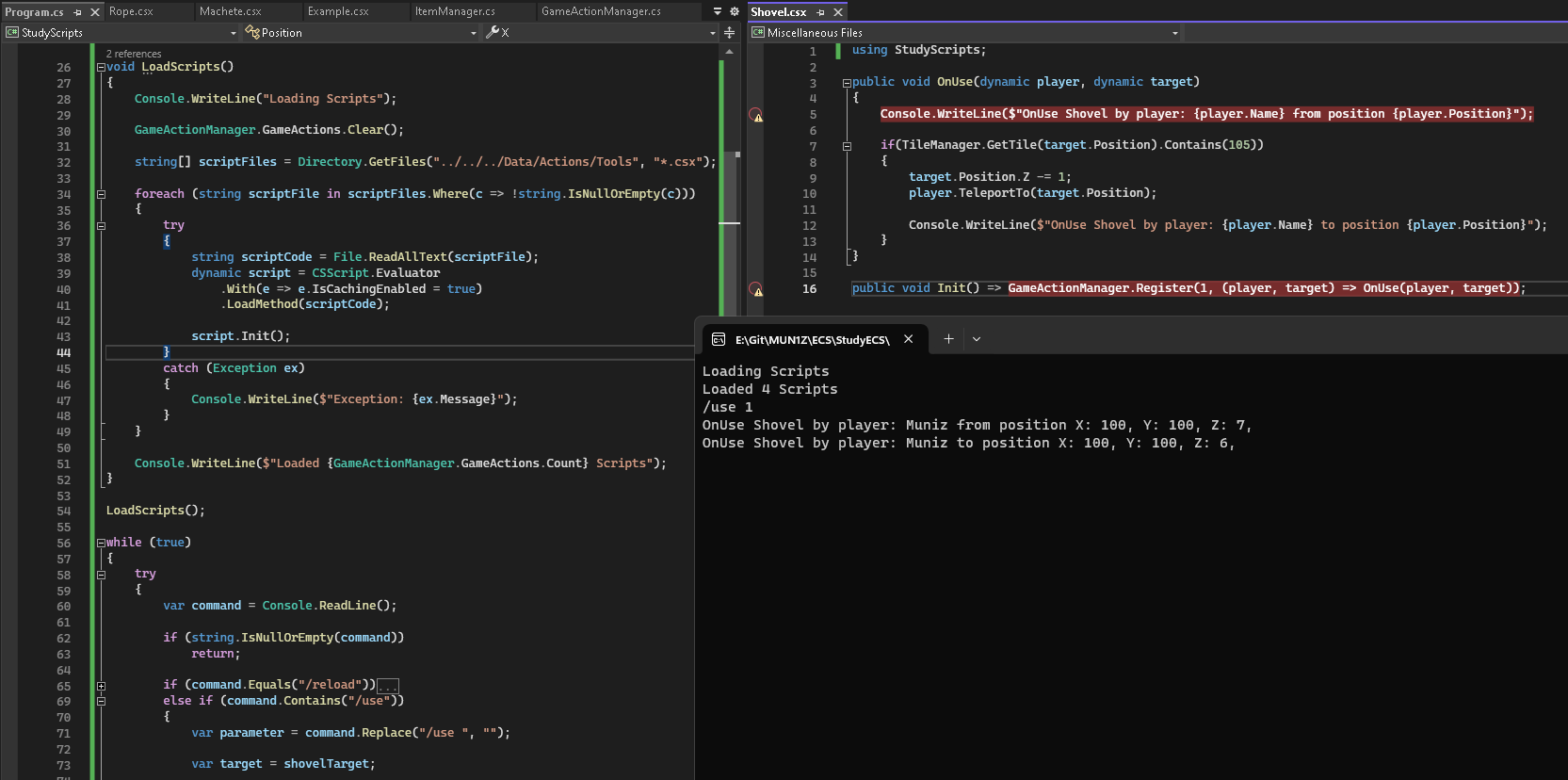Click 'target.Position.Z -= 1;' line
1568x780 pixels.
pos(990,177)
